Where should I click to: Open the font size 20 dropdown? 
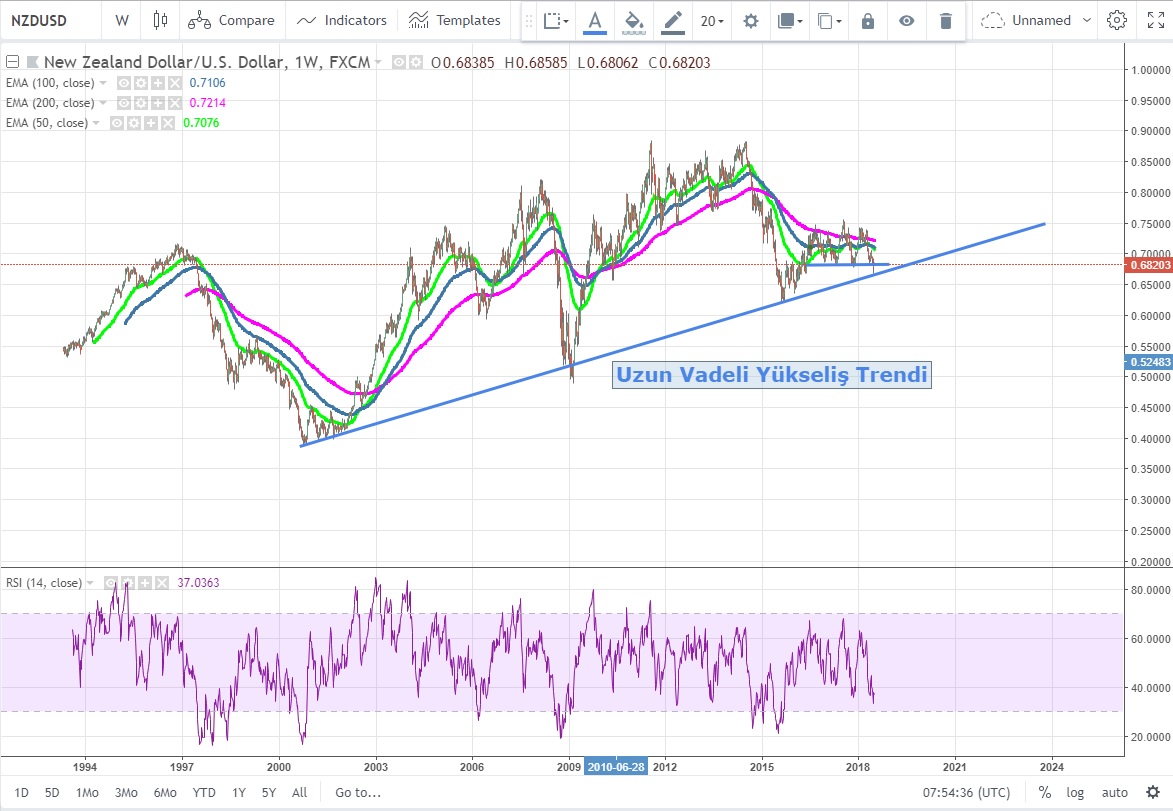(713, 20)
